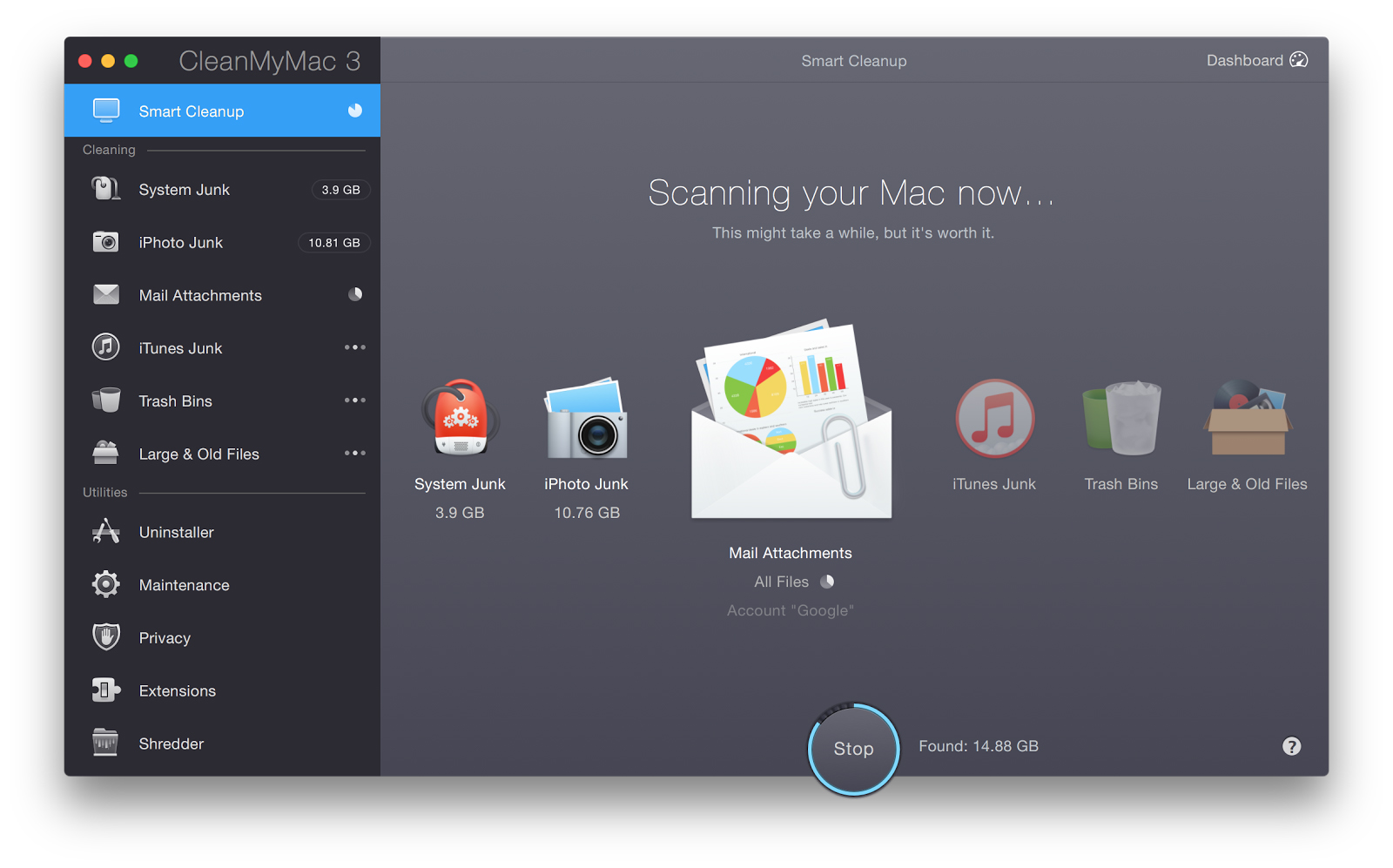The image size is (1393, 868).
Task: Click Large & Old Files sidebar label
Action: click(199, 454)
